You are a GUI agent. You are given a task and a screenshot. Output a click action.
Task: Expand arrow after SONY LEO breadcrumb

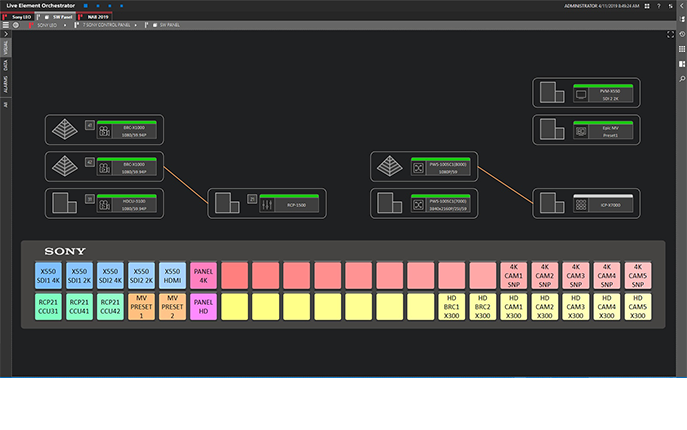(x=65, y=25)
